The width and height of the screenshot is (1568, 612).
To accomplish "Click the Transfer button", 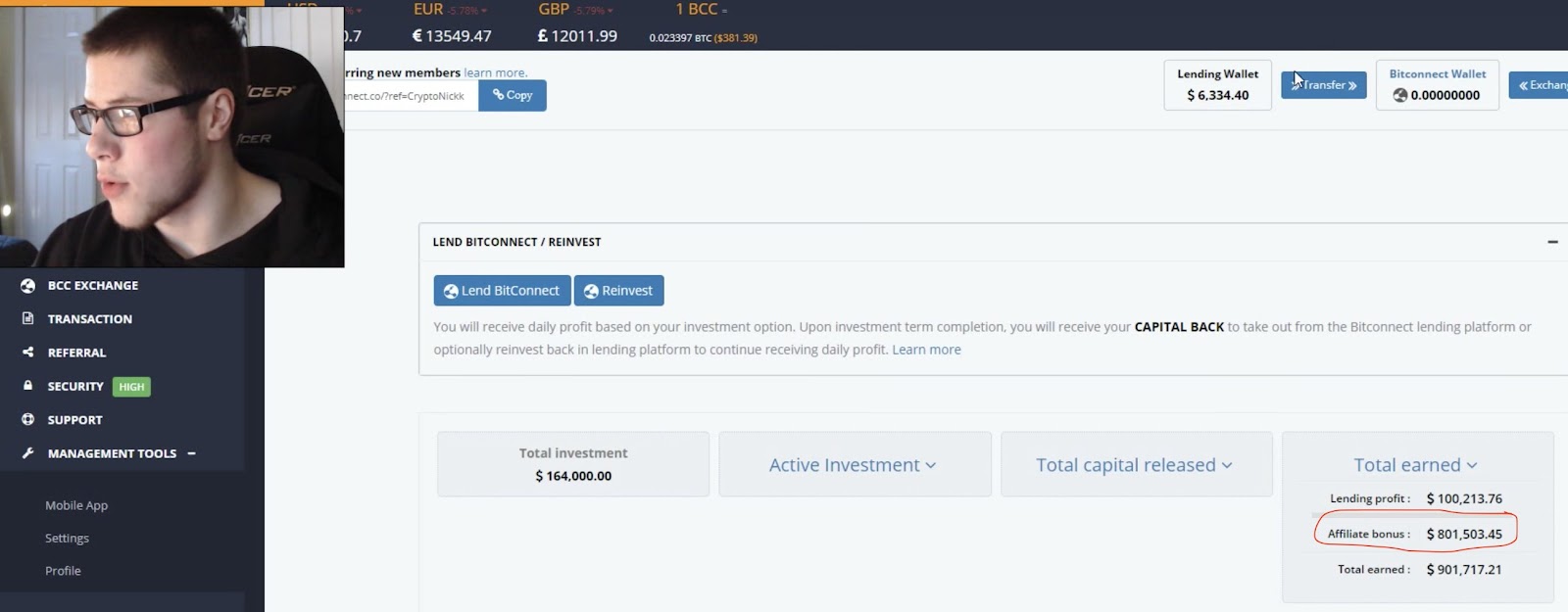I will (1324, 85).
